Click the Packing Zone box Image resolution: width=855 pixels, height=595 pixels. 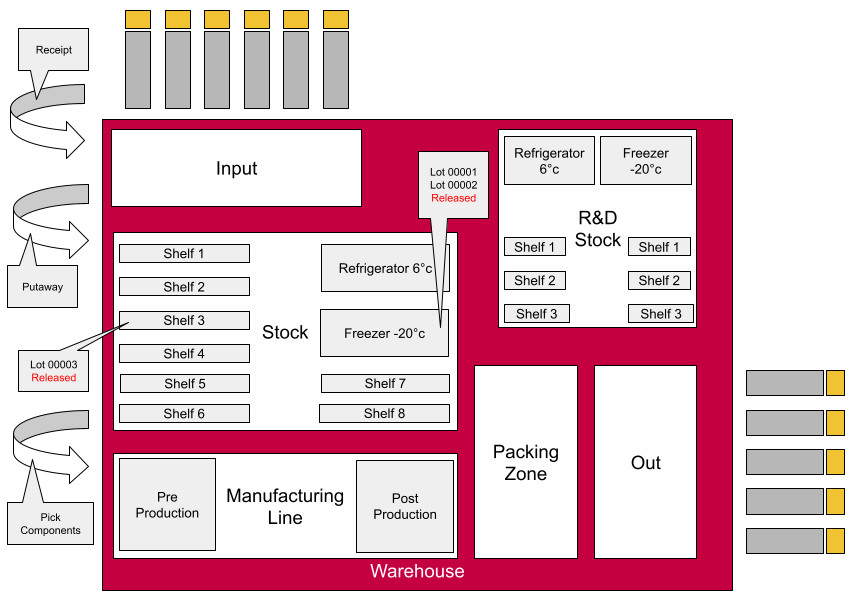pyautogui.click(x=525, y=463)
